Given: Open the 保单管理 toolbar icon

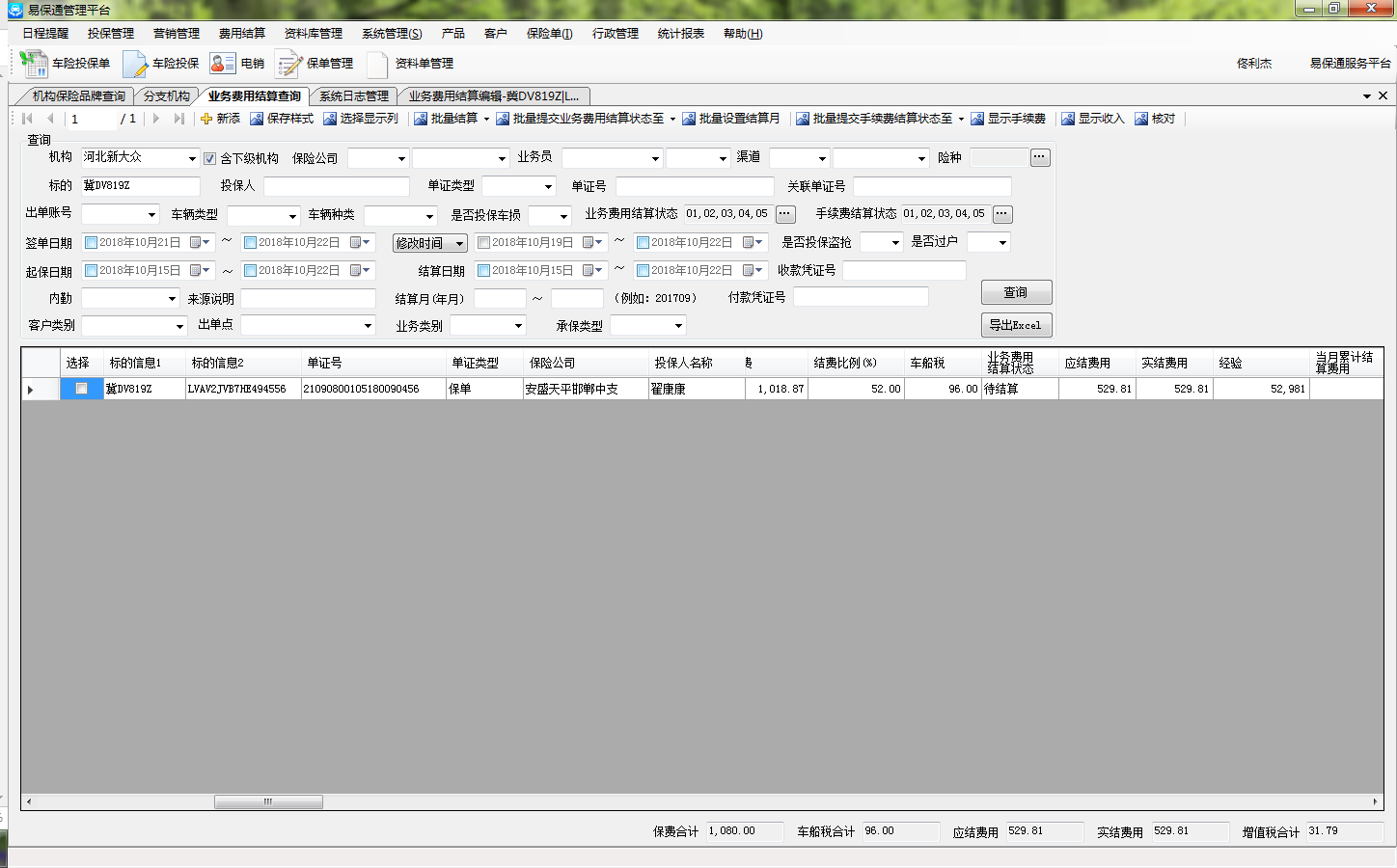Looking at the screenshot, I should click(x=289, y=64).
